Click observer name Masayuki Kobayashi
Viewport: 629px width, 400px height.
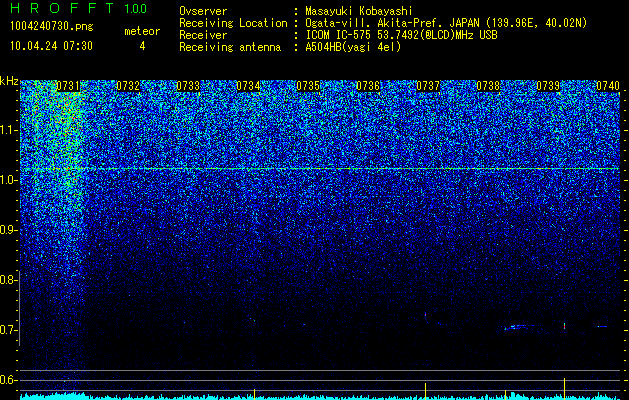pyautogui.click(x=359, y=11)
